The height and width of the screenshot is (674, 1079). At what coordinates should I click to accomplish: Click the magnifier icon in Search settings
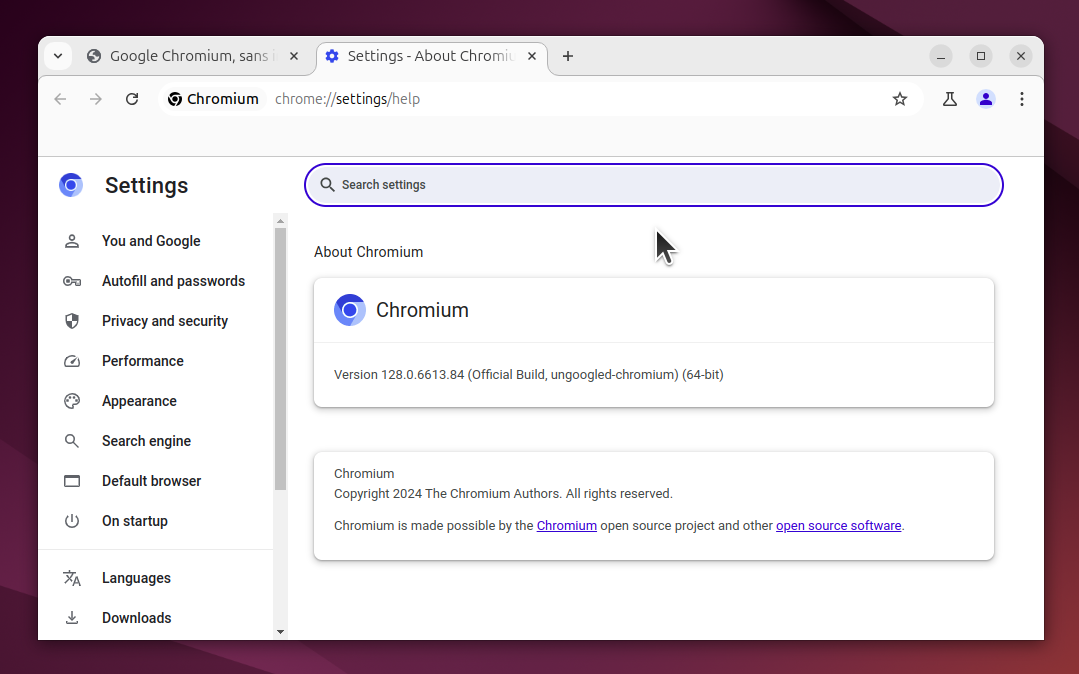coord(328,185)
